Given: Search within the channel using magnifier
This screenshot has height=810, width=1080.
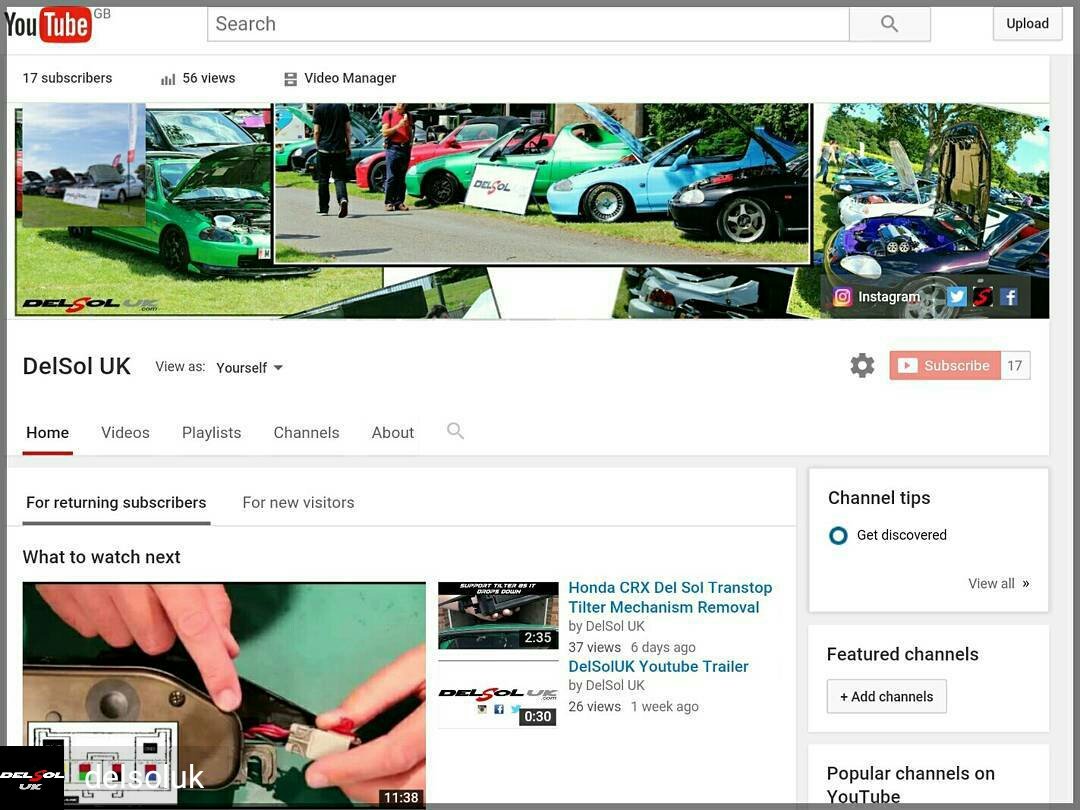Looking at the screenshot, I should click(455, 431).
